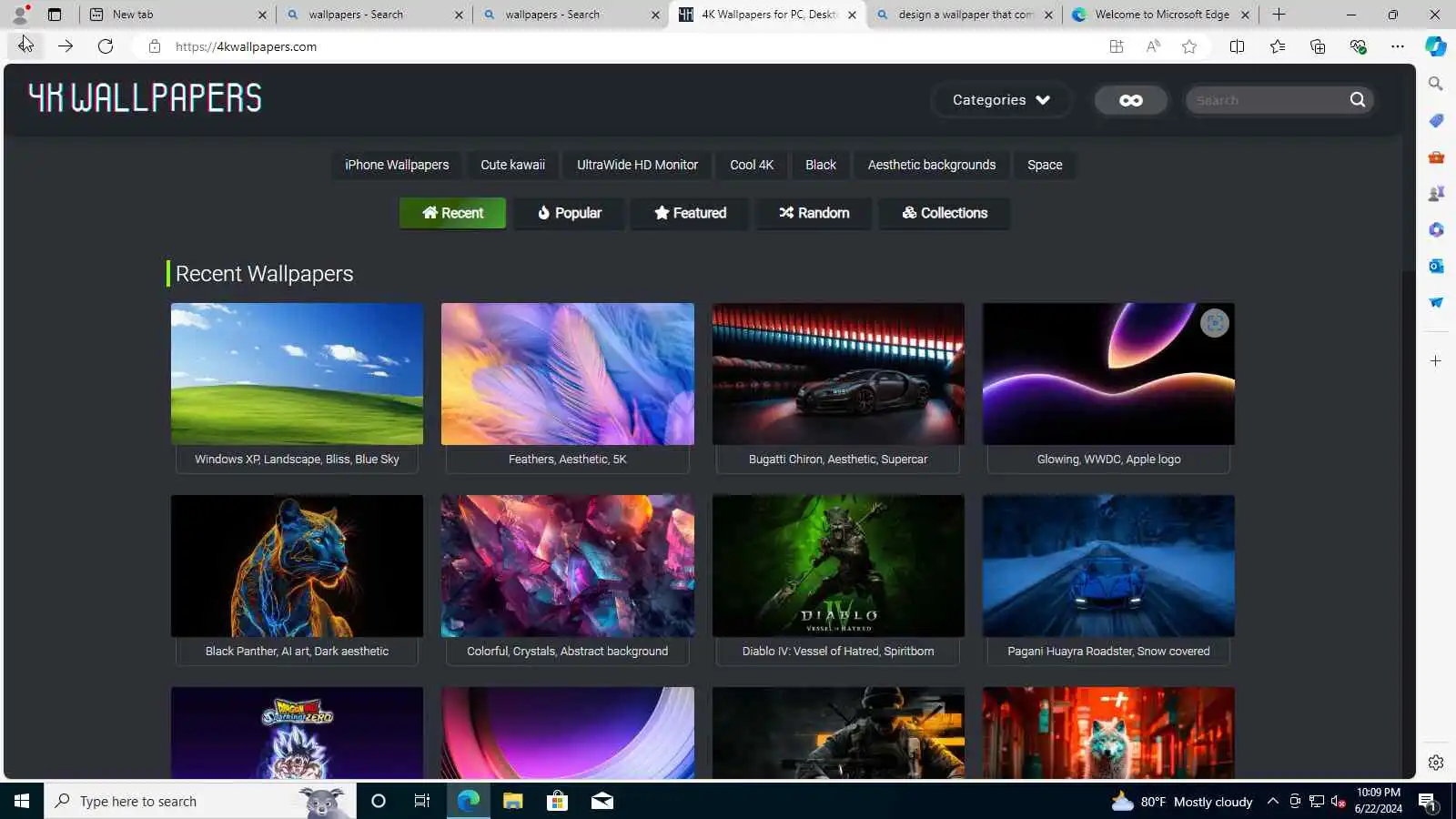Image resolution: width=1456 pixels, height=819 pixels.
Task: Open the Aesthetic backgrounds link
Action: [x=932, y=165]
